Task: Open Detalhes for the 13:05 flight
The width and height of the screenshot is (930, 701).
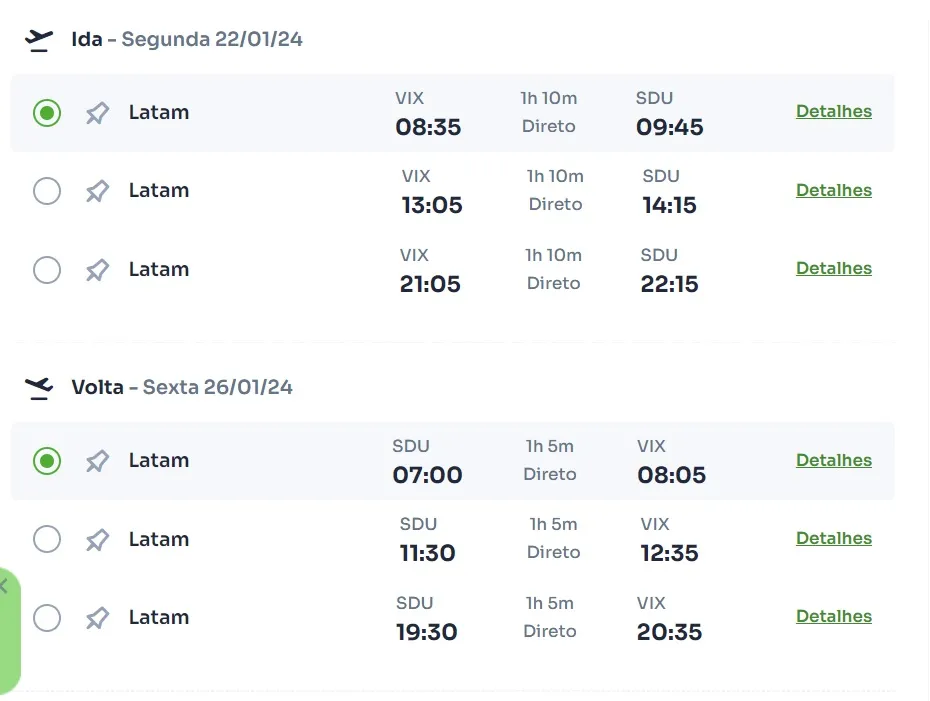Action: point(834,190)
